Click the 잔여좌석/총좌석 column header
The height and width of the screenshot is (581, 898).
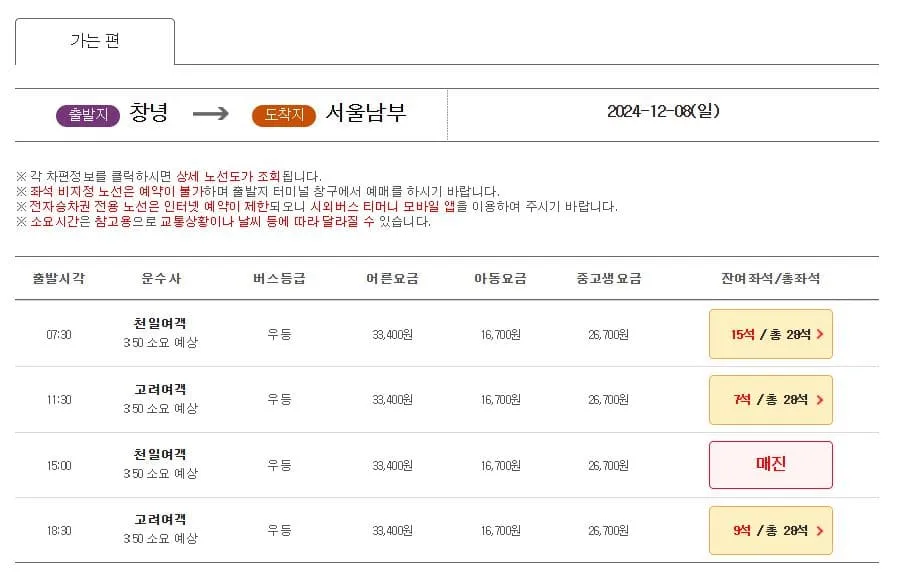click(x=771, y=278)
